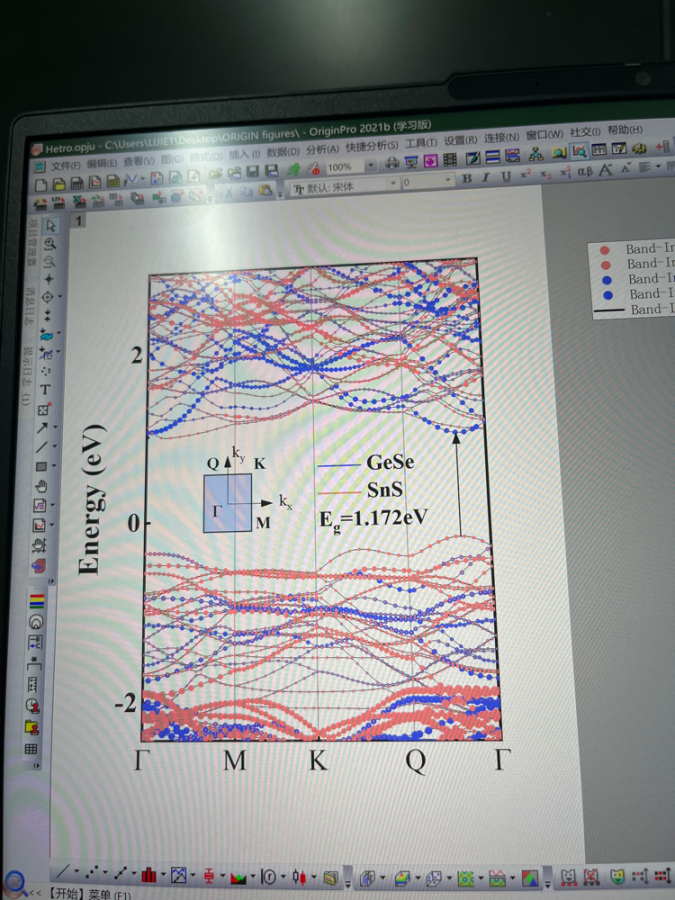The height and width of the screenshot is (900, 675).
Task: Open the 窗口(W) menu
Action: 544,135
